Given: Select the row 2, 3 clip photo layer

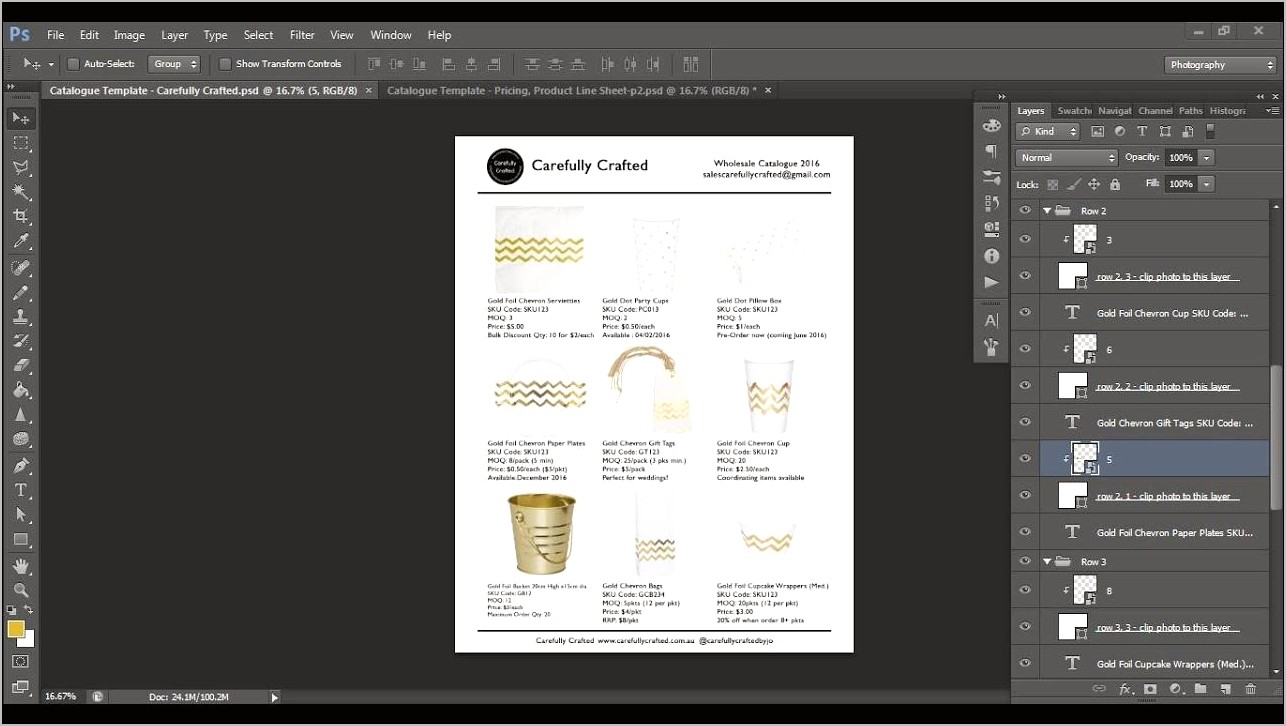Looking at the screenshot, I should click(x=1142, y=276).
